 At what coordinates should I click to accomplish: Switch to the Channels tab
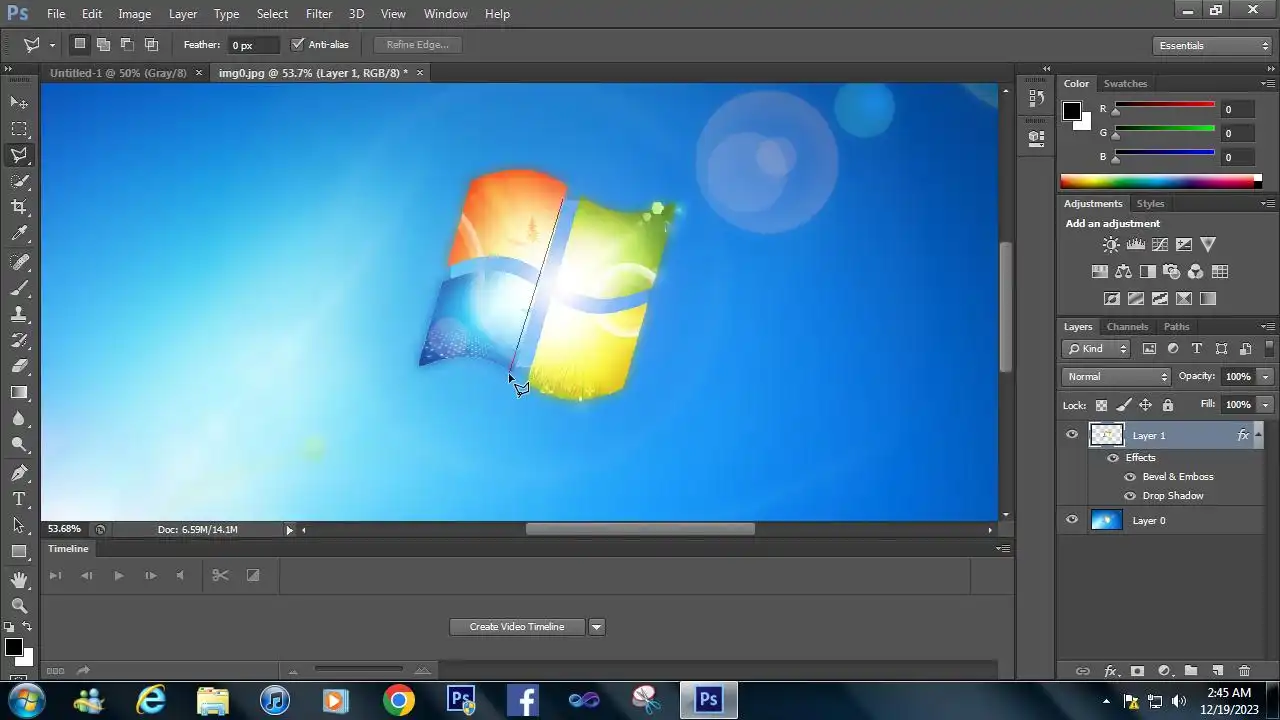point(1127,327)
